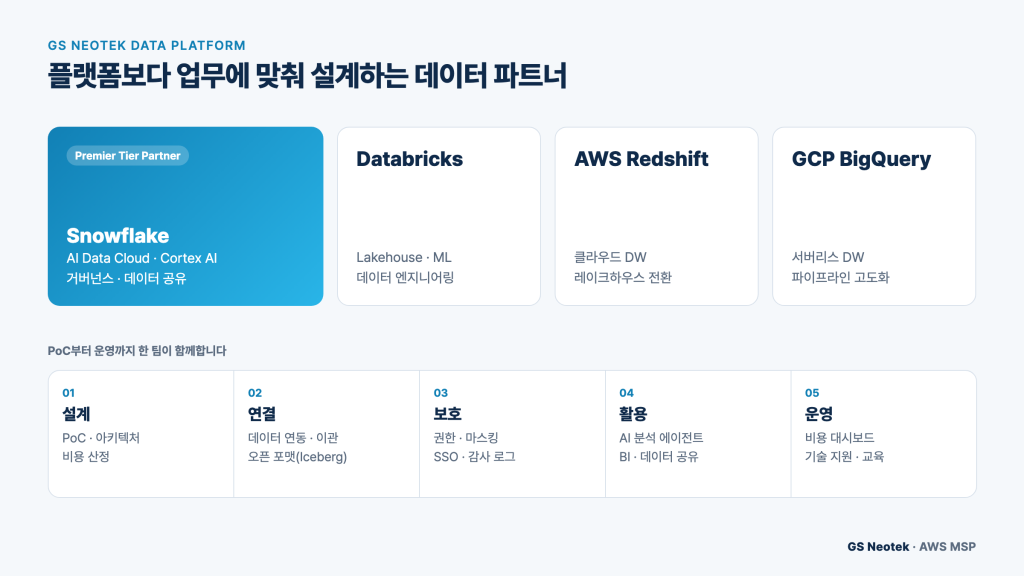Click '클라우드 DW' in Redshift card
Screen dimensions: 1024x576
pos(610,257)
